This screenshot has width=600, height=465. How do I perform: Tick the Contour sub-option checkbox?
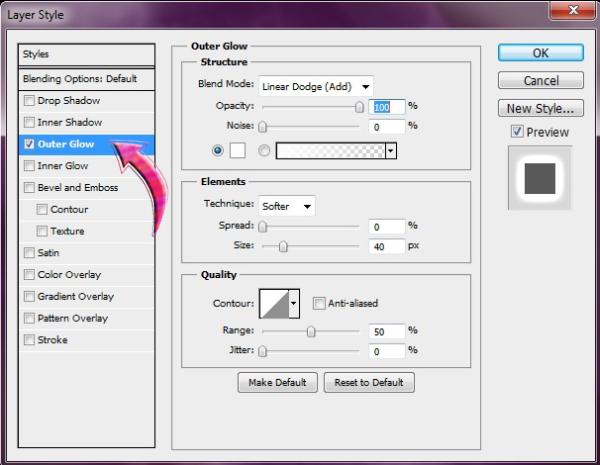[42, 209]
